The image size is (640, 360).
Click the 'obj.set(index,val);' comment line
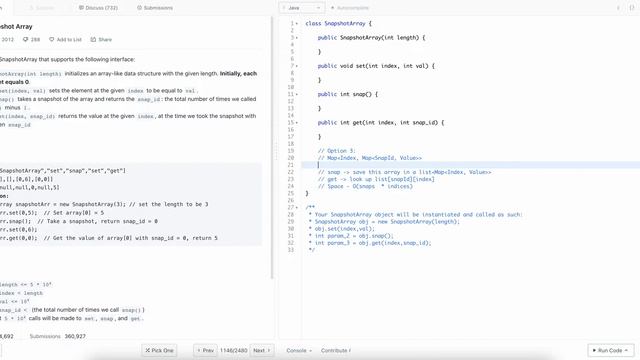[x=342, y=229]
